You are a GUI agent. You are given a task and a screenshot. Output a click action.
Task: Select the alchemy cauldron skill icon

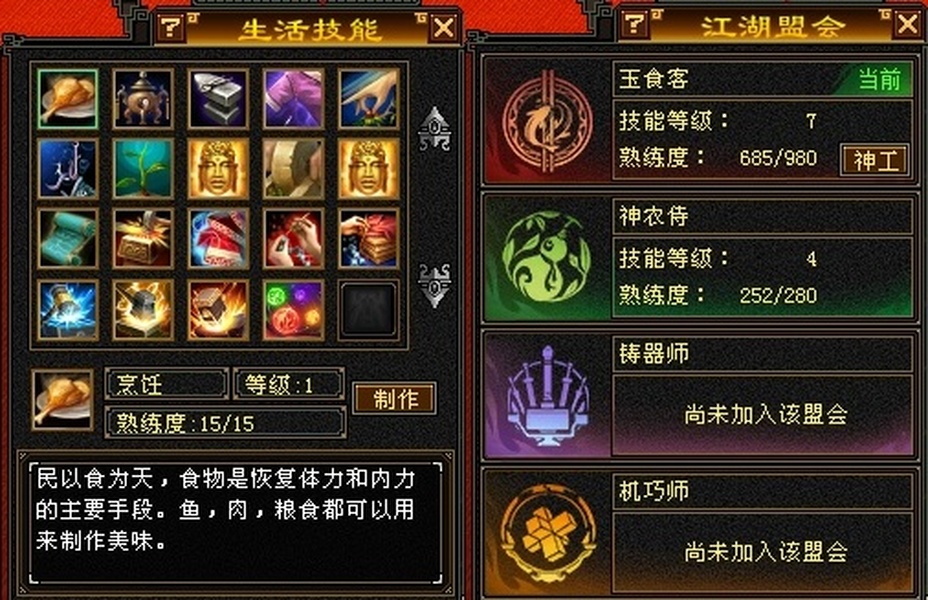[143, 99]
